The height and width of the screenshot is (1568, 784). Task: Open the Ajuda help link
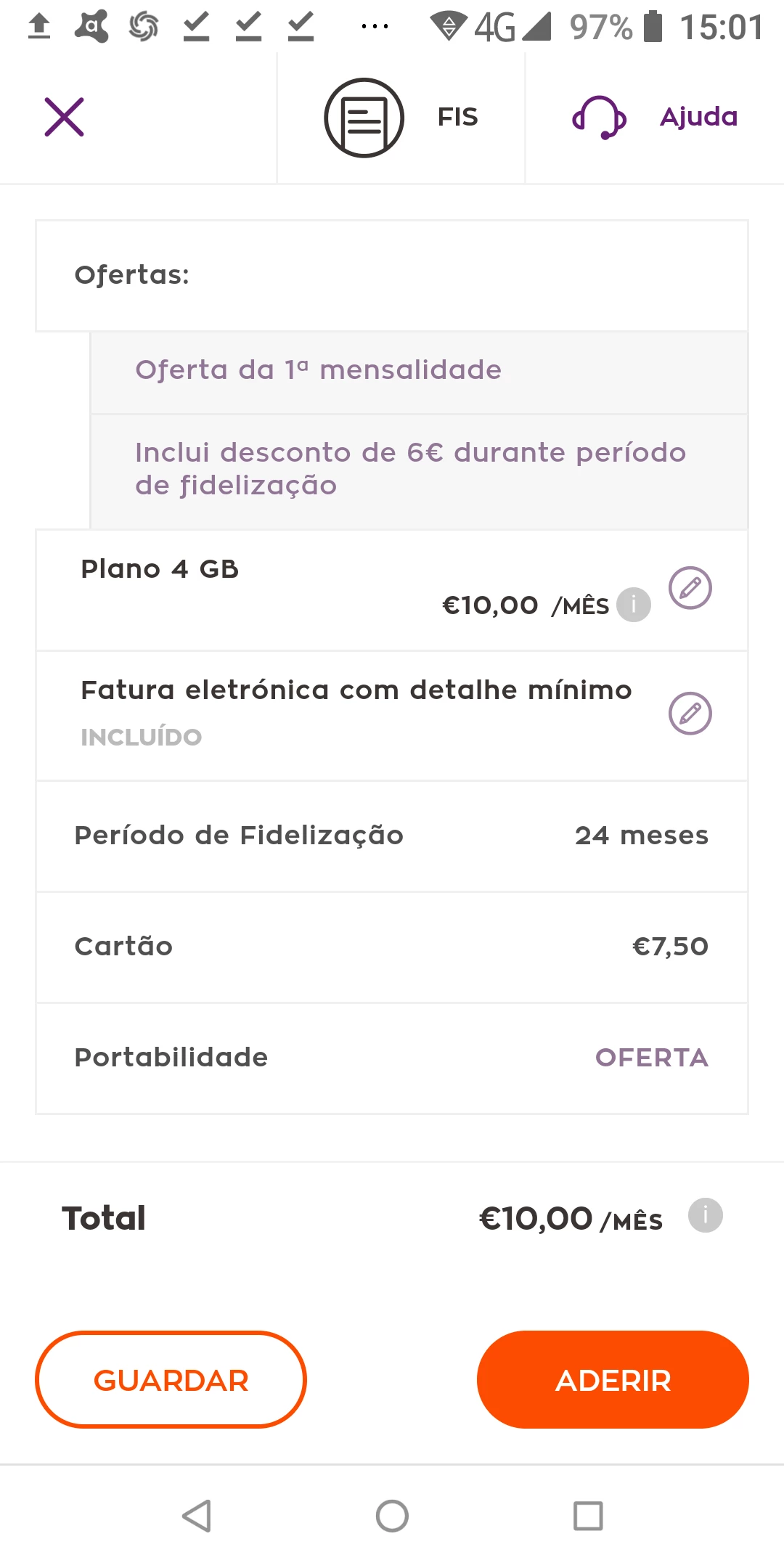coord(698,117)
